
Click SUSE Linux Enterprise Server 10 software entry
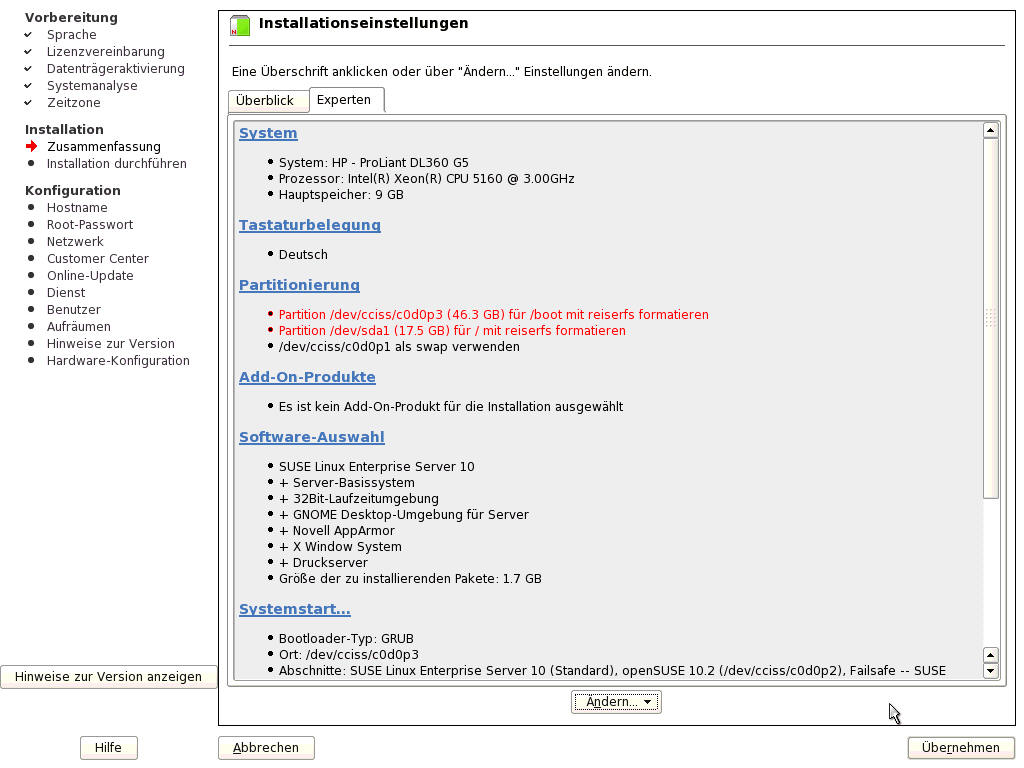click(x=377, y=467)
